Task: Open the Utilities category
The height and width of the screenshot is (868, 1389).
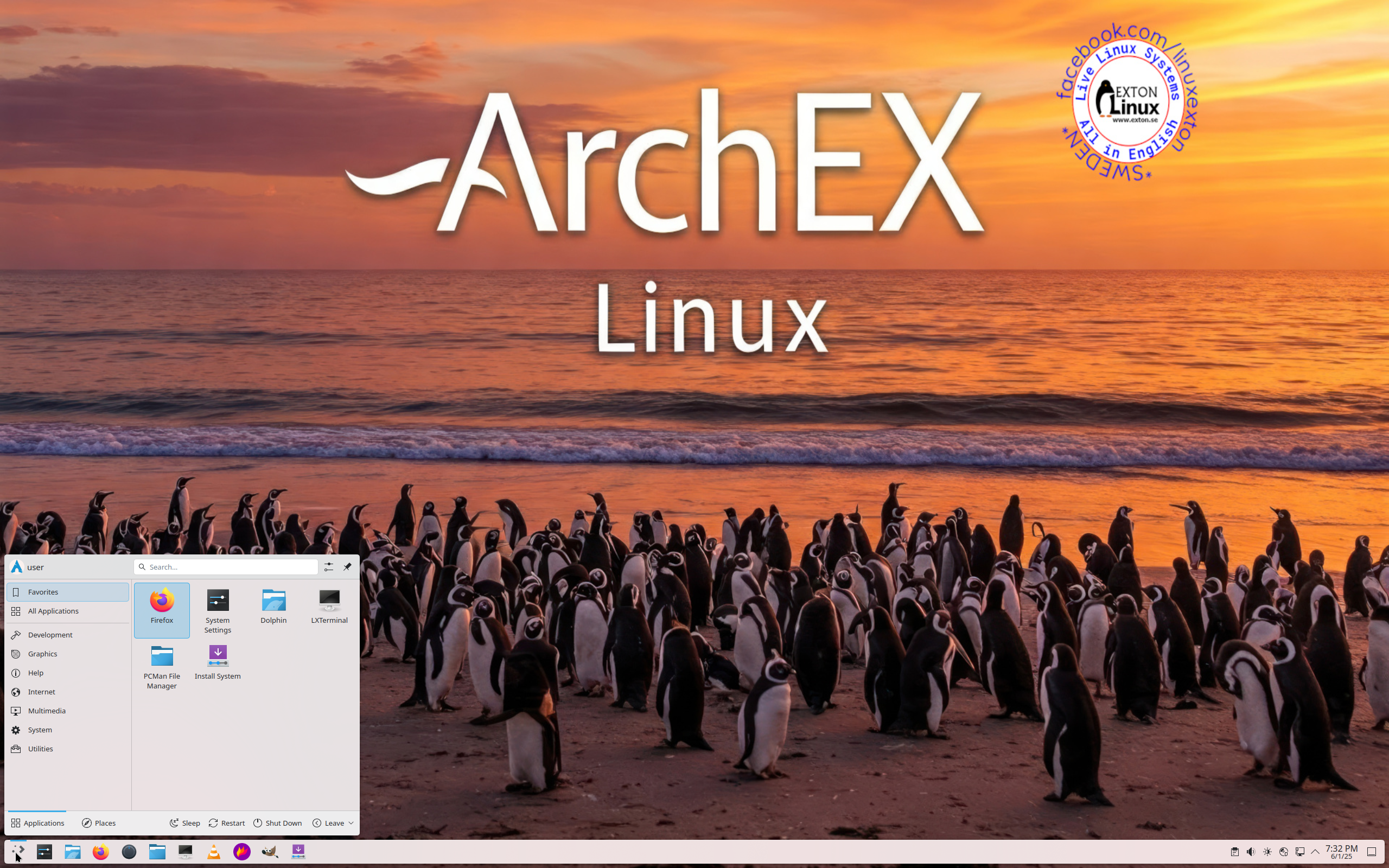Action: point(68,748)
